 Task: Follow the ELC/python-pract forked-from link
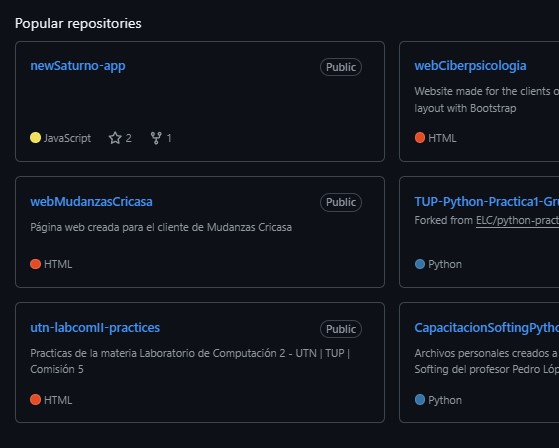click(x=517, y=221)
